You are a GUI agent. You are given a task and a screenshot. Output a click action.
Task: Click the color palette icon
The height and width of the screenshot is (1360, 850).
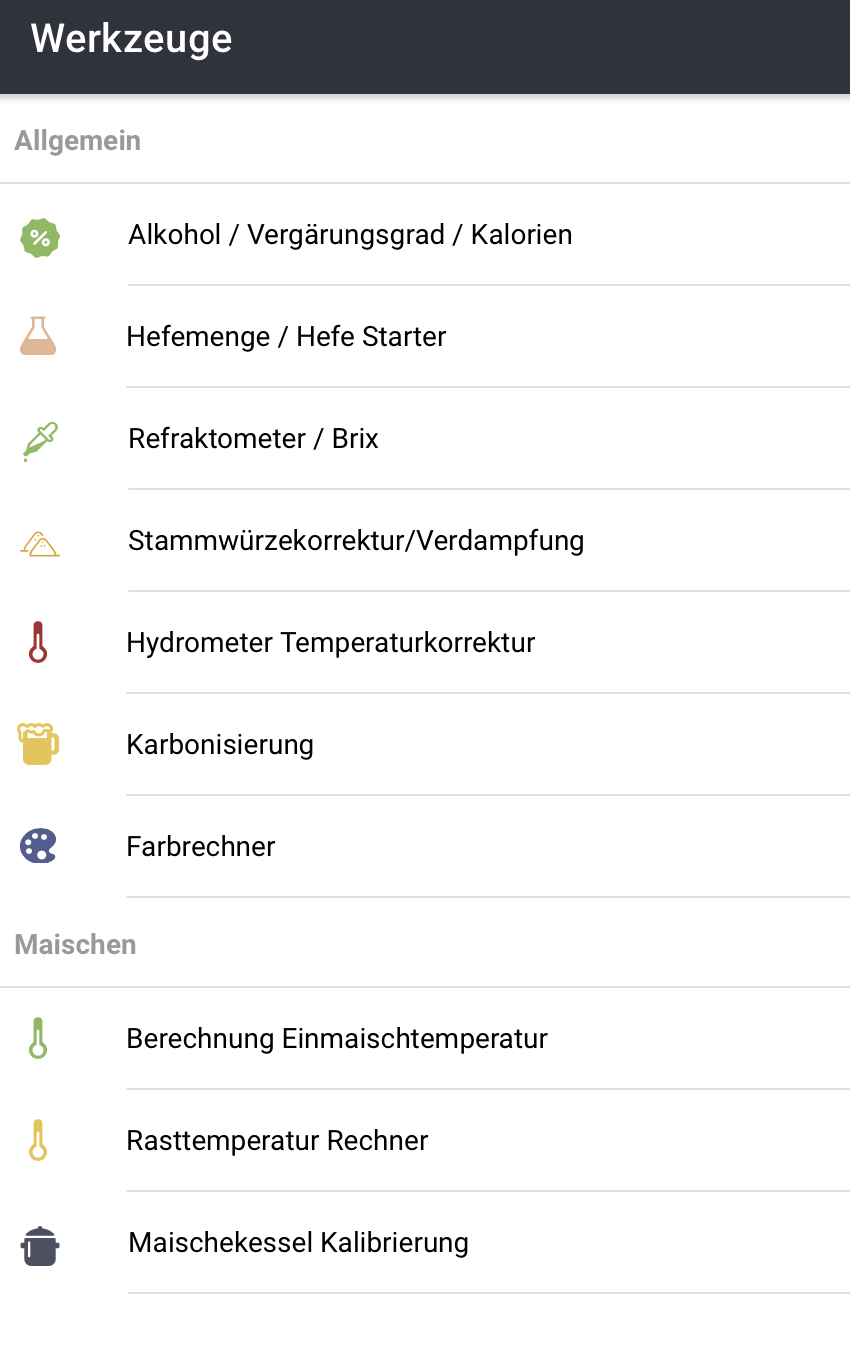point(38,846)
